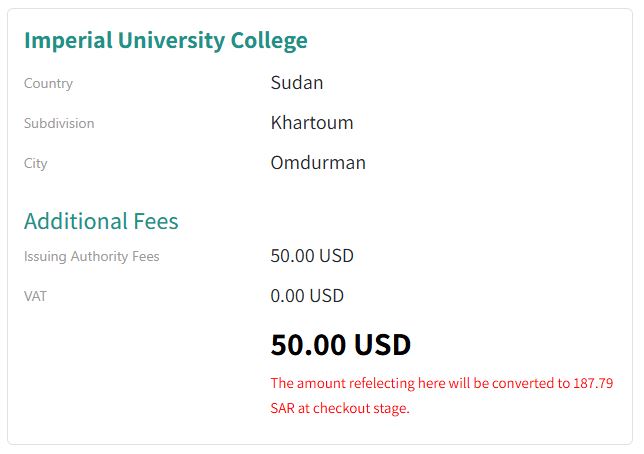The height and width of the screenshot is (454, 644).
Task: Click the Imperial University College heading
Action: [x=166, y=41]
